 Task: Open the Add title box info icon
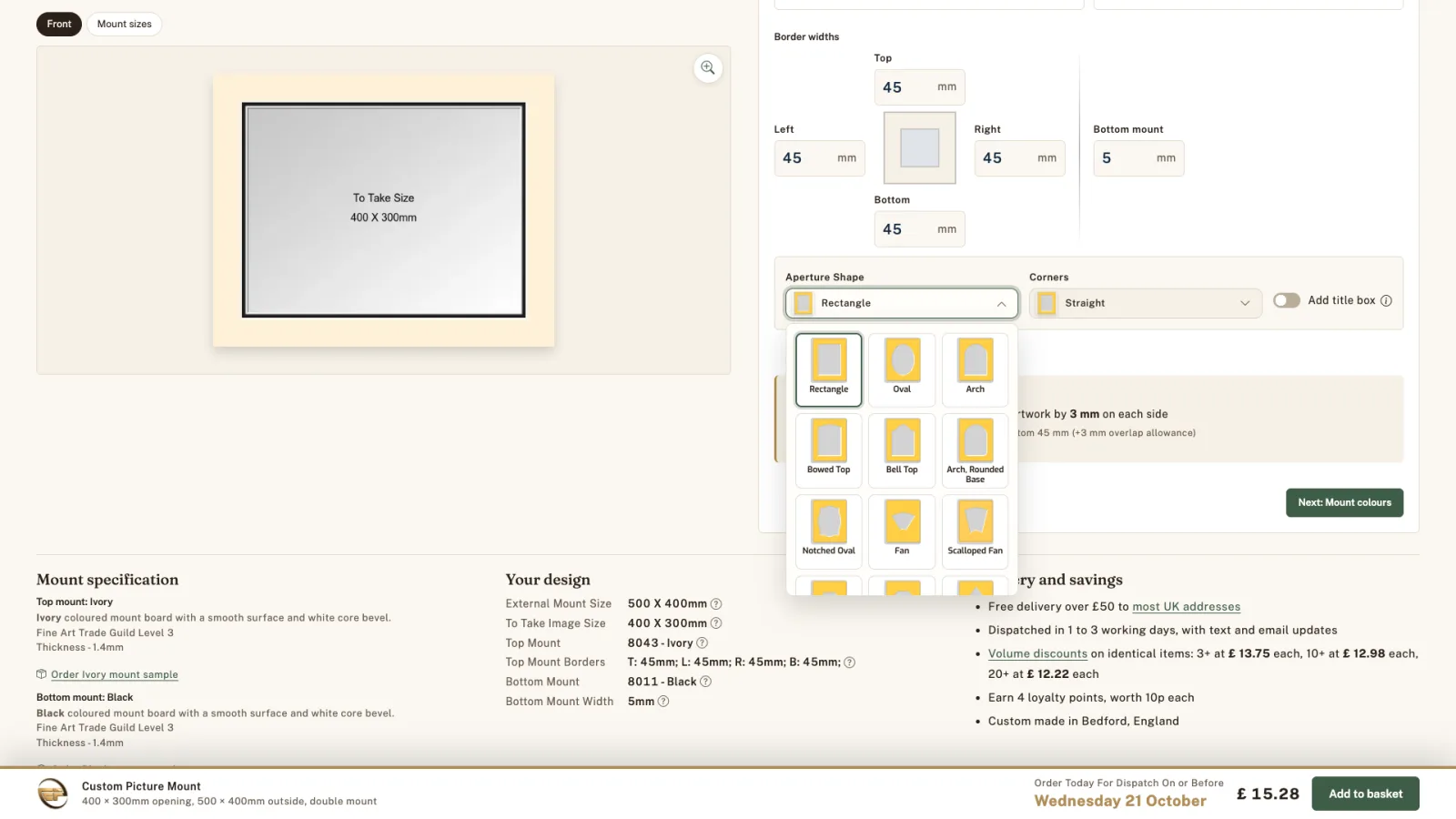[1386, 300]
